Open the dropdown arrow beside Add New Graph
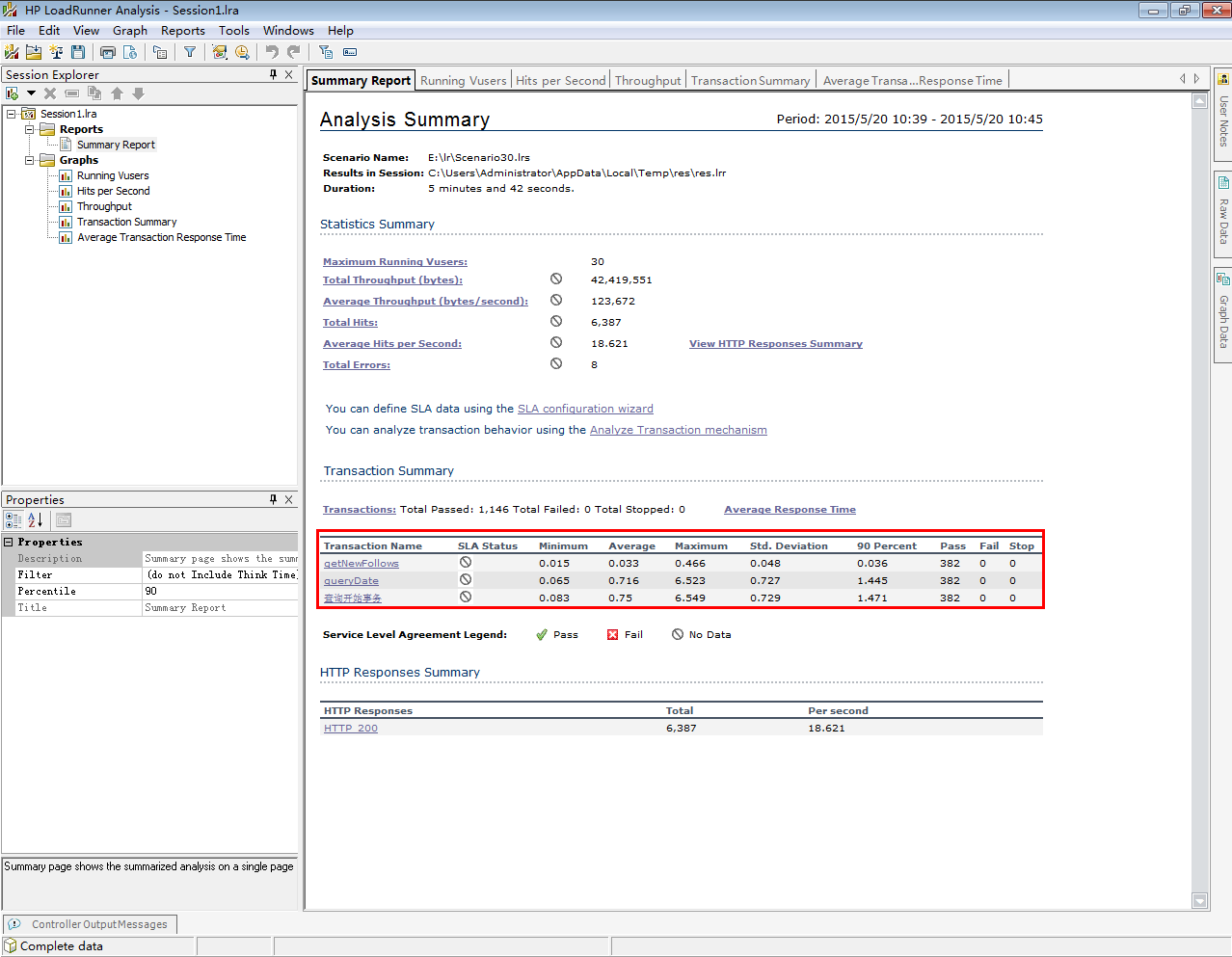Screen dimensions: 1232x957 click(x=31, y=93)
